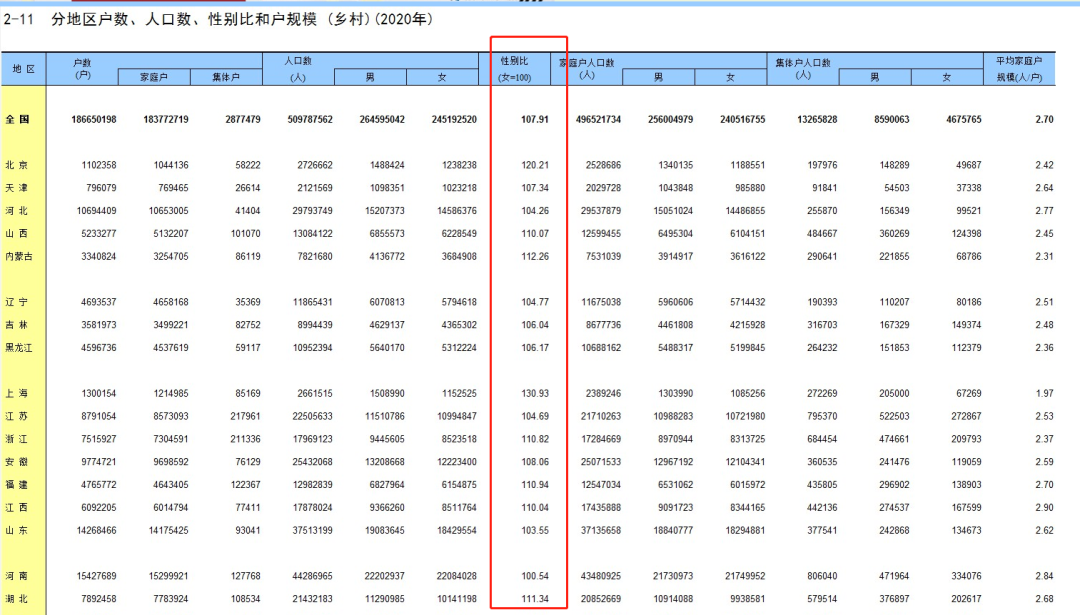The height and width of the screenshot is (615, 1080).
Task: Click Shanghai collective male value 205000
Action: [894, 393]
